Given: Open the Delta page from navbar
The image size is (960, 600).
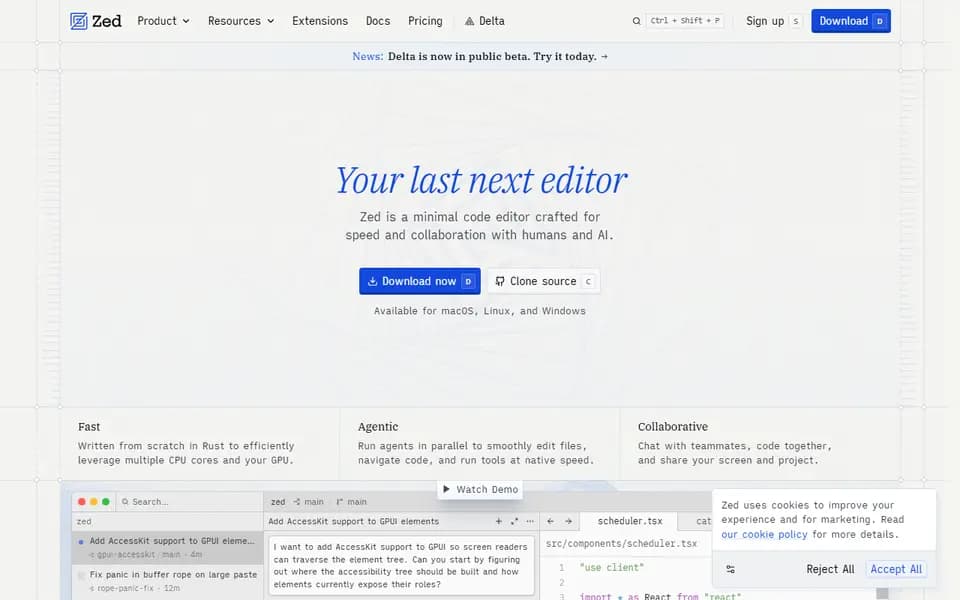Looking at the screenshot, I should click(x=484, y=21).
